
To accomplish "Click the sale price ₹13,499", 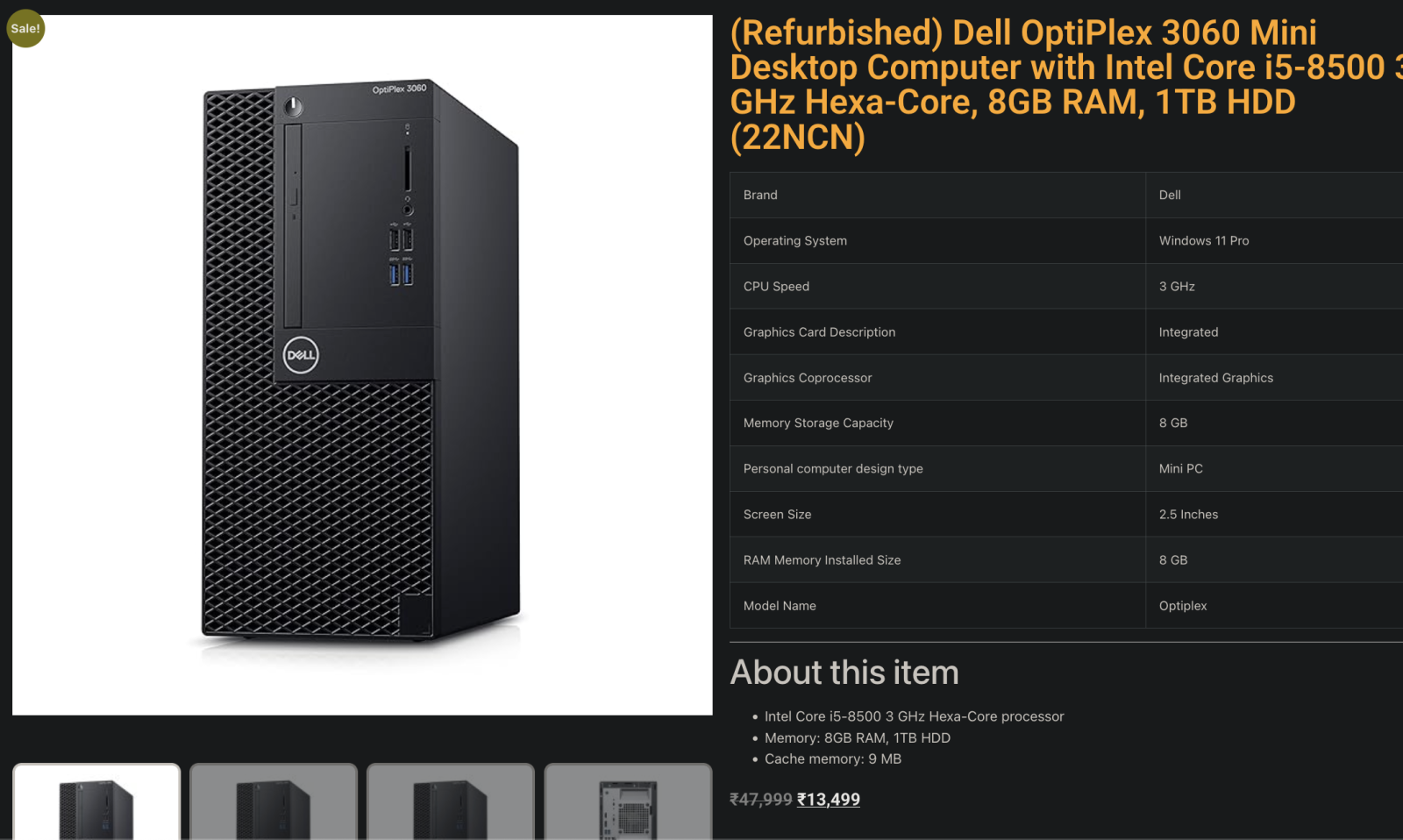I will 828,800.
